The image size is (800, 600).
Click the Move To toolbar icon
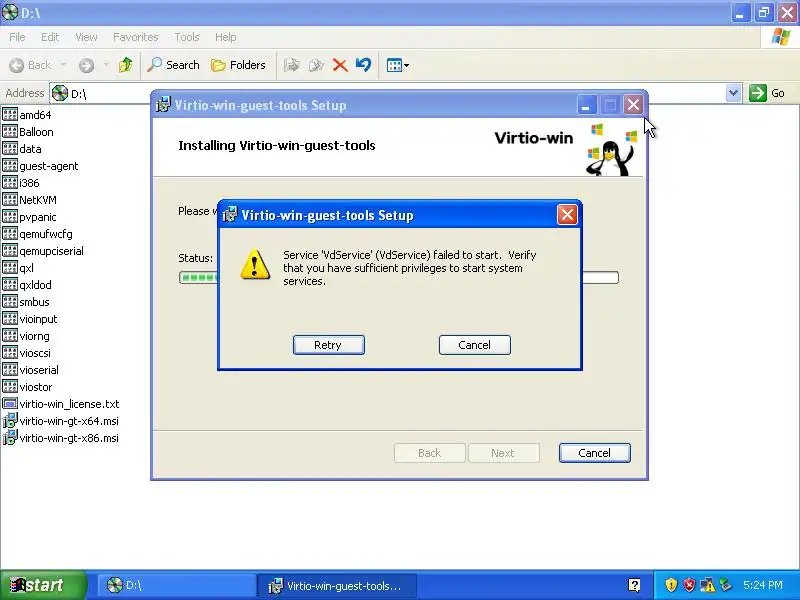tap(291, 65)
